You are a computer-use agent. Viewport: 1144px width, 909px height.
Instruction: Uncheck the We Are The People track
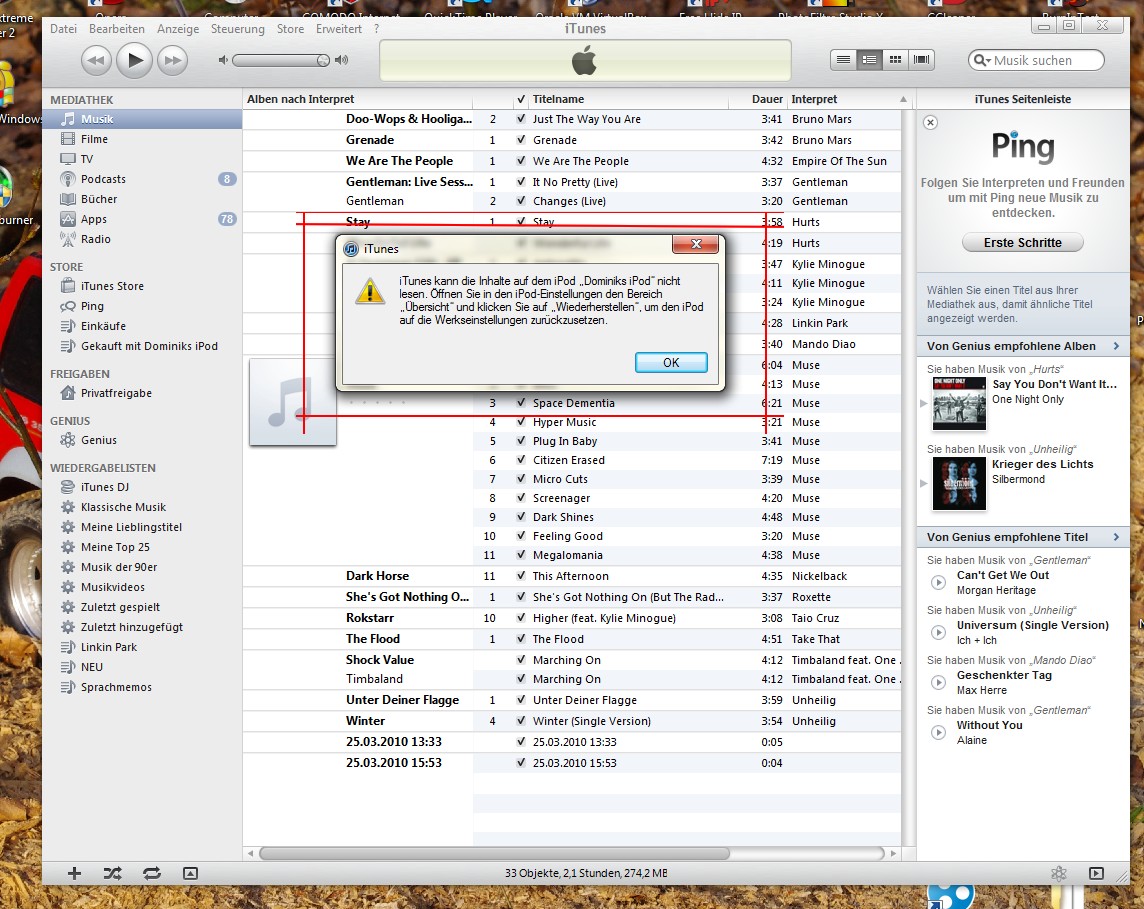tap(521, 160)
